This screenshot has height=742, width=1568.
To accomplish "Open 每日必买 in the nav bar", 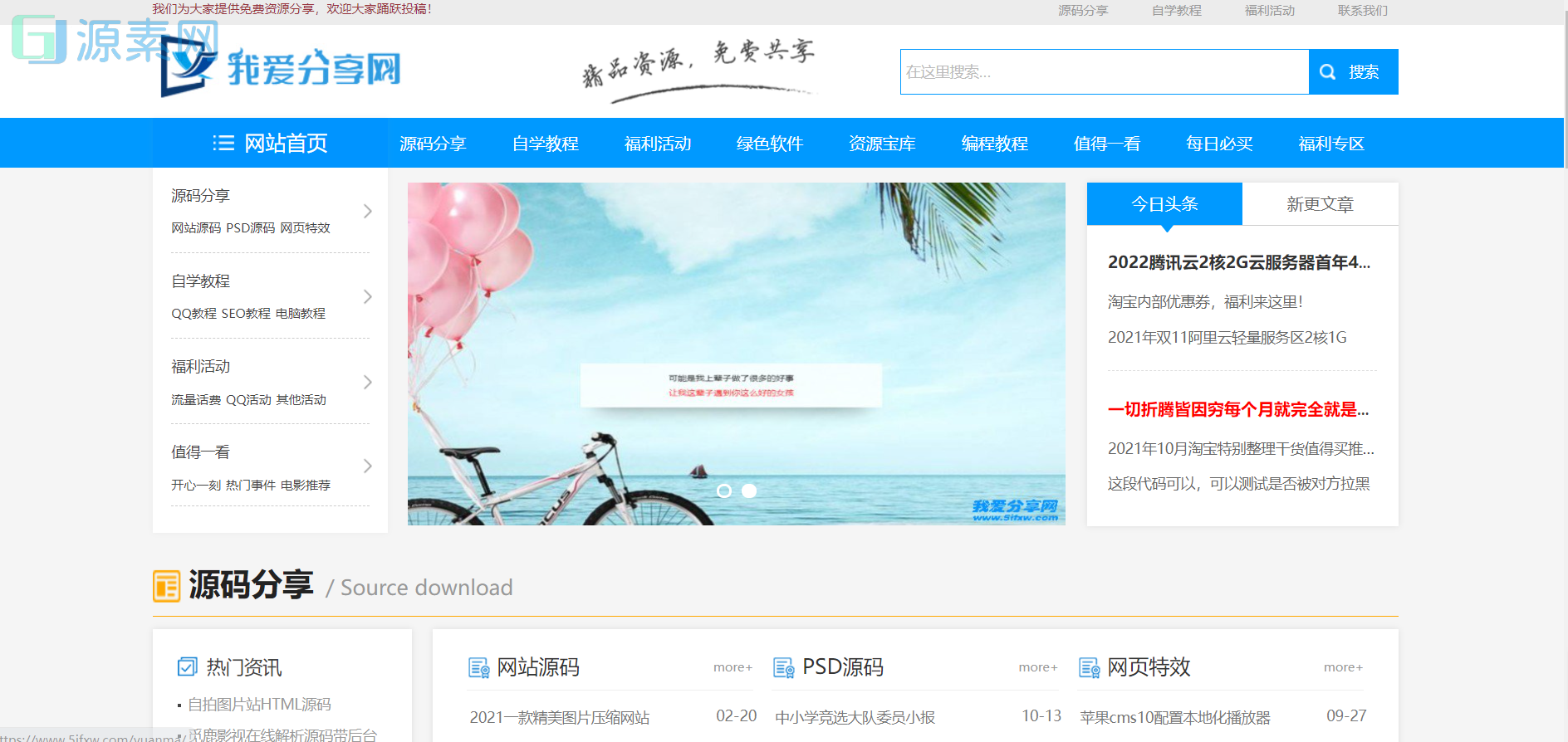I will [1219, 143].
